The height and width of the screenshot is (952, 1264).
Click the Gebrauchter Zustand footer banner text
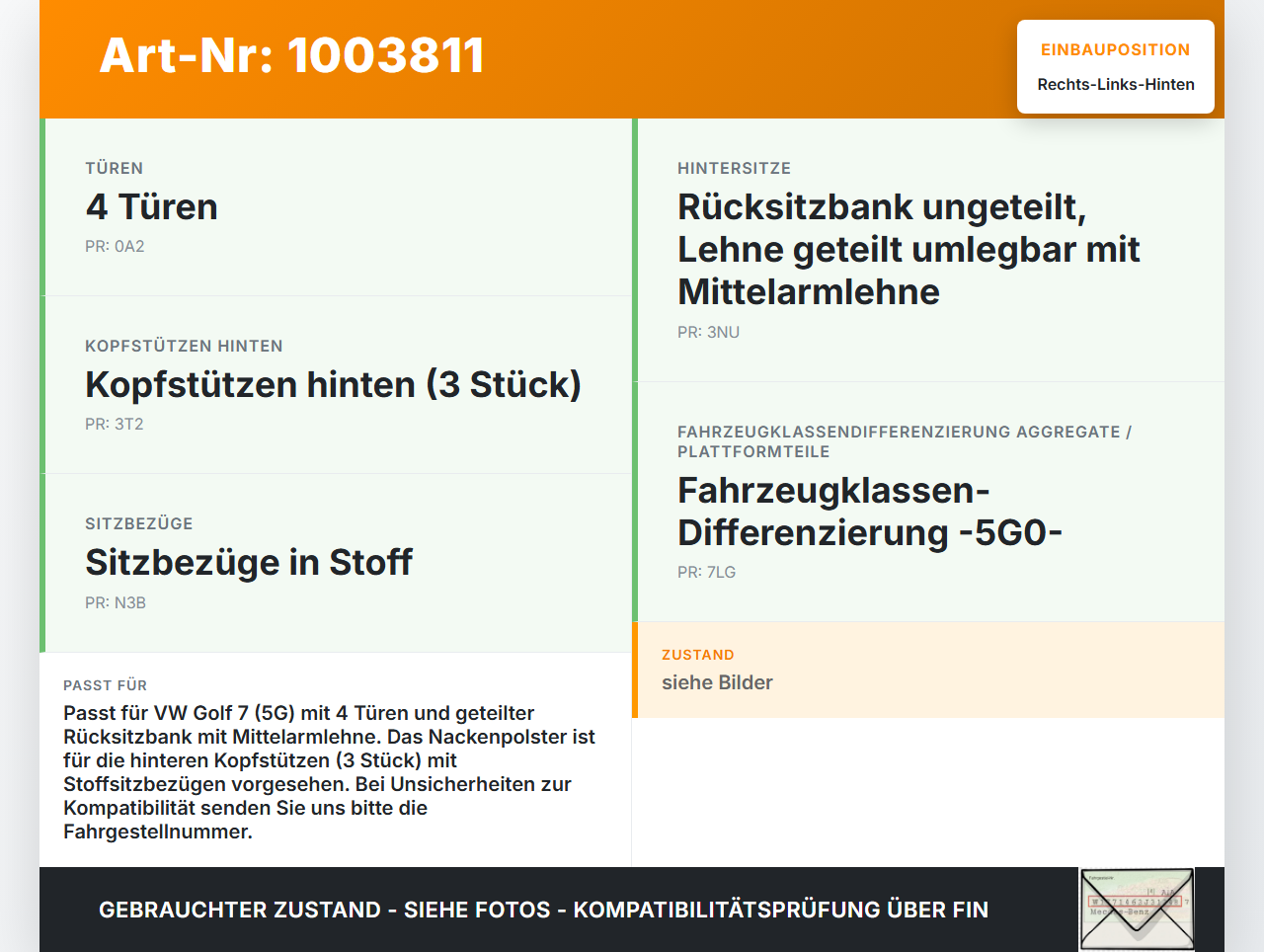543,910
